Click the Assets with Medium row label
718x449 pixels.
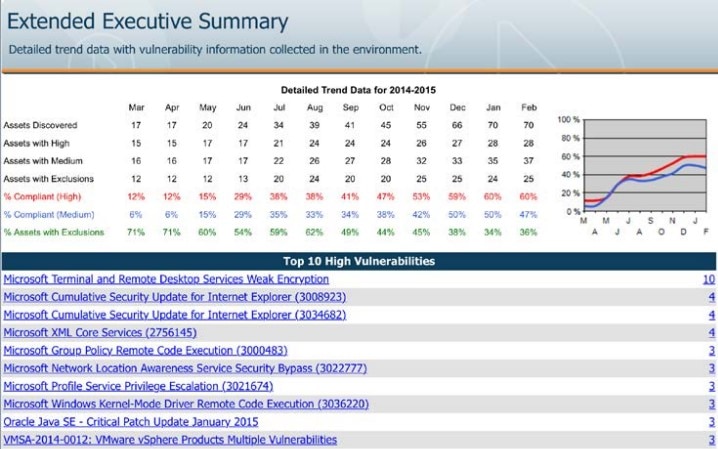43,161
